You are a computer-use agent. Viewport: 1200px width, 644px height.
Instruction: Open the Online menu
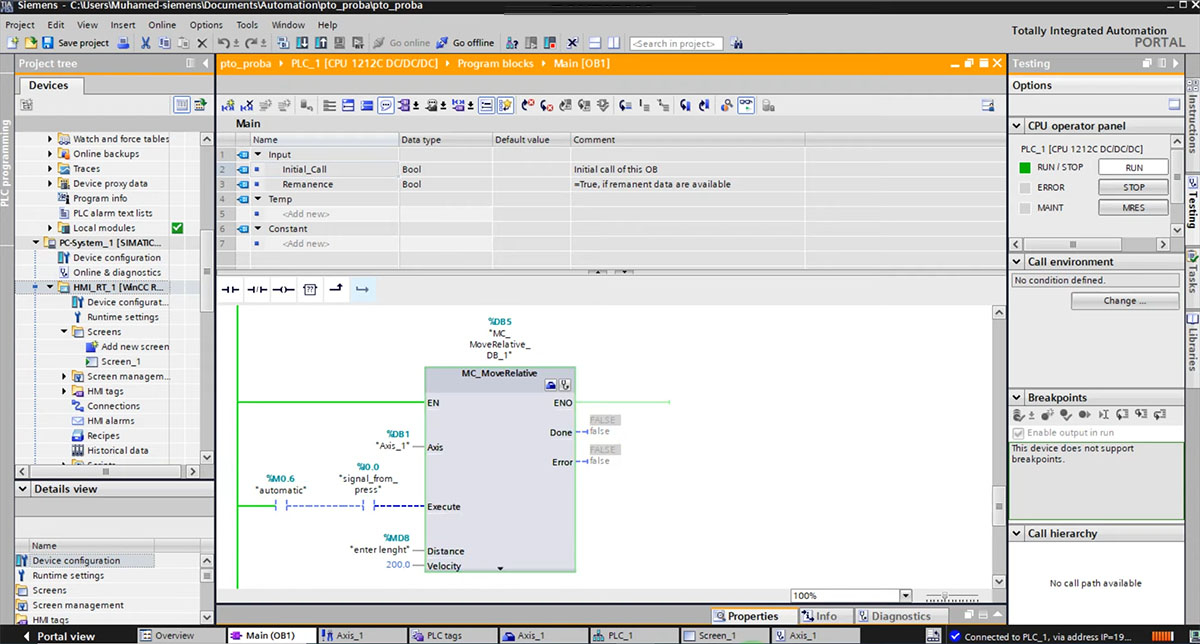(x=162, y=25)
